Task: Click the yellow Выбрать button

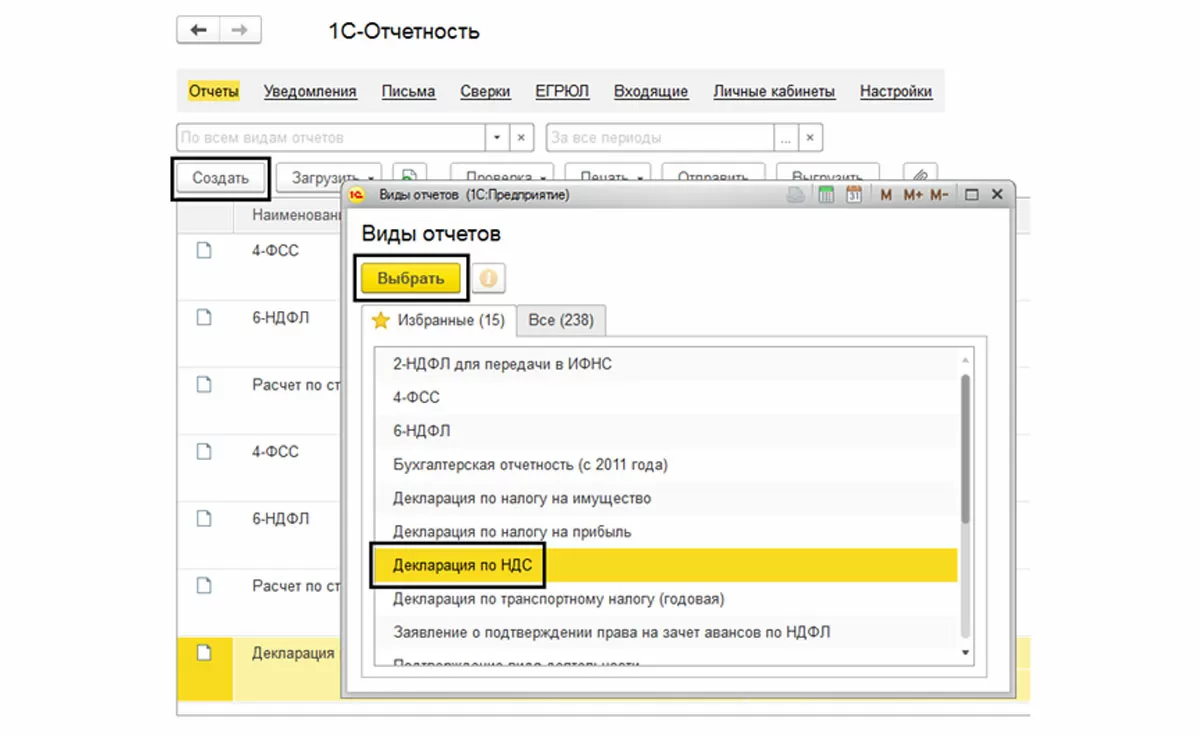Action: tap(411, 278)
